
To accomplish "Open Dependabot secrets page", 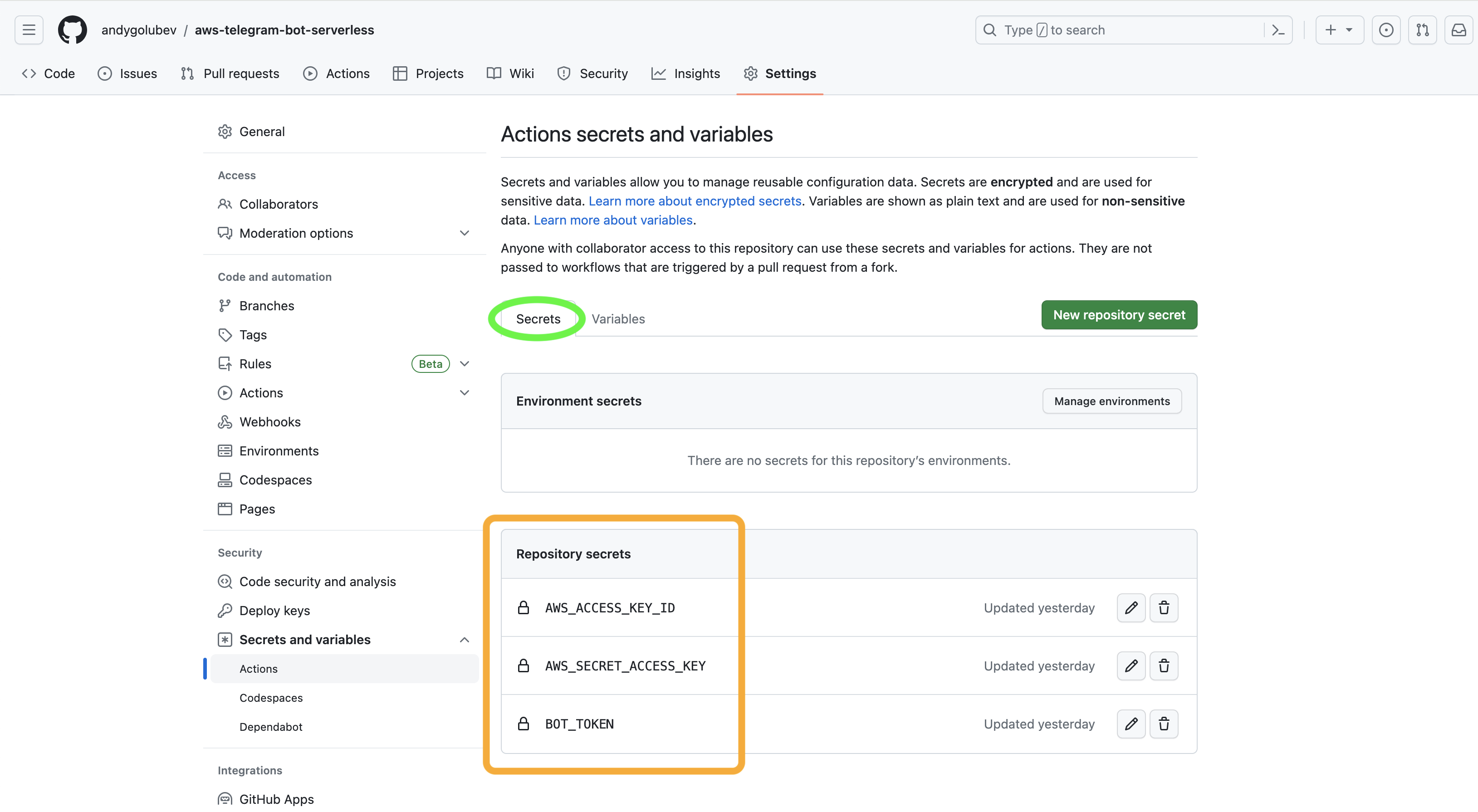I will pos(271,727).
